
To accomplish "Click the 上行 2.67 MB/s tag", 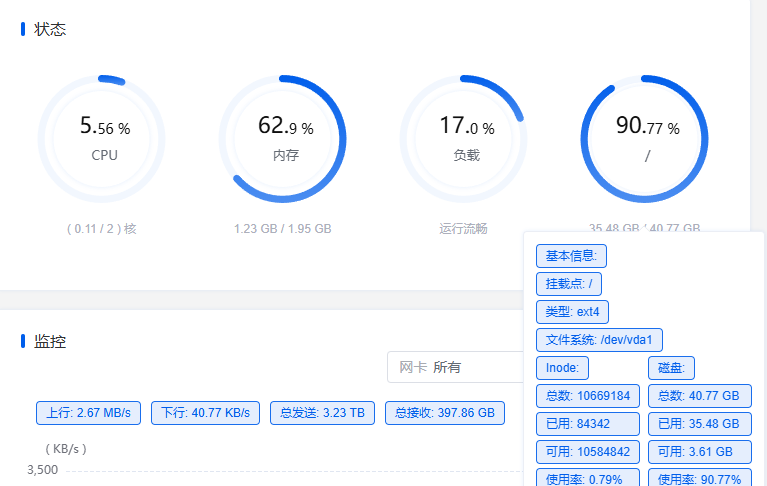I will (x=89, y=413).
